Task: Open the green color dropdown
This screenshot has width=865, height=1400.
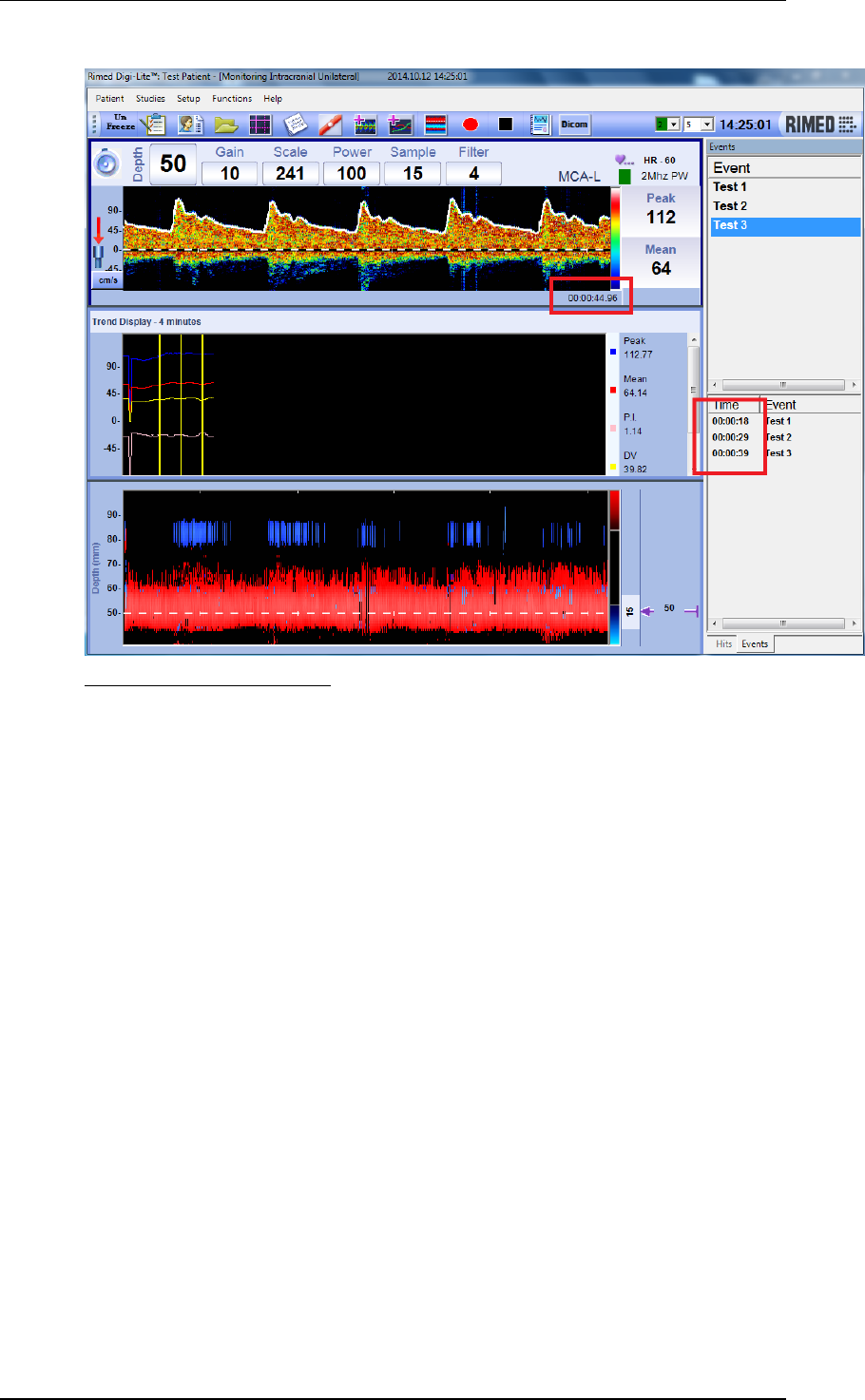Action: coord(667,125)
